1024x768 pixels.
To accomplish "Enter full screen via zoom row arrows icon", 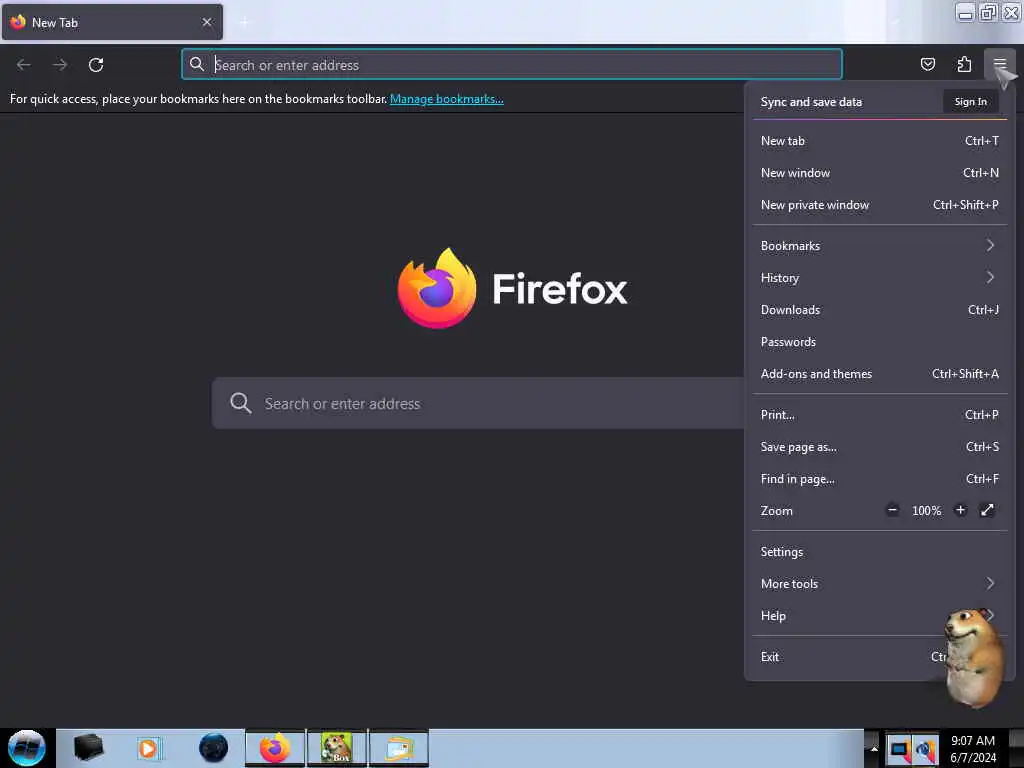I will (x=987, y=510).
